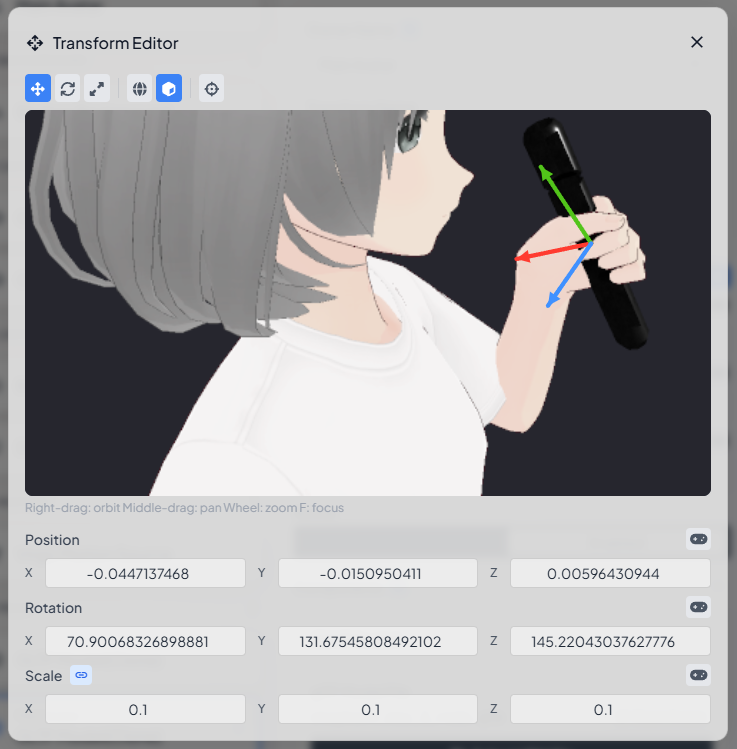737x749 pixels.
Task: Switch to world space globe mode
Action: pos(139,88)
